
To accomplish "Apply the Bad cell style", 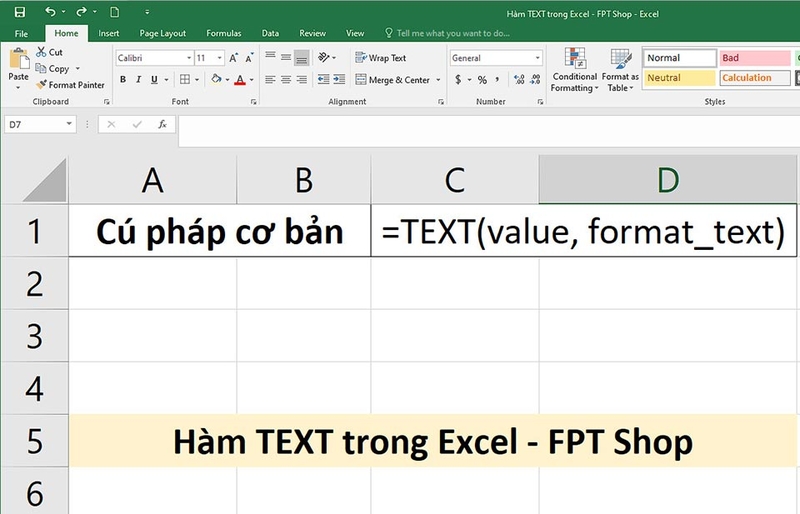I will pyautogui.click(x=755, y=58).
